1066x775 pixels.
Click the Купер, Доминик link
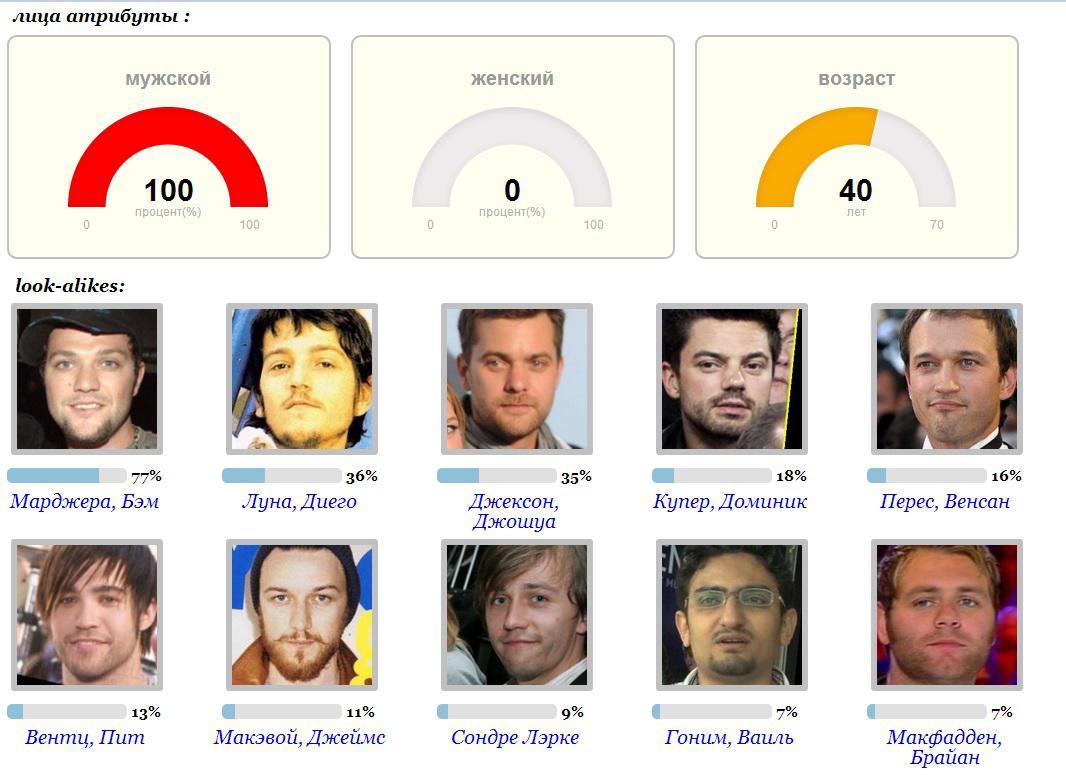(730, 502)
